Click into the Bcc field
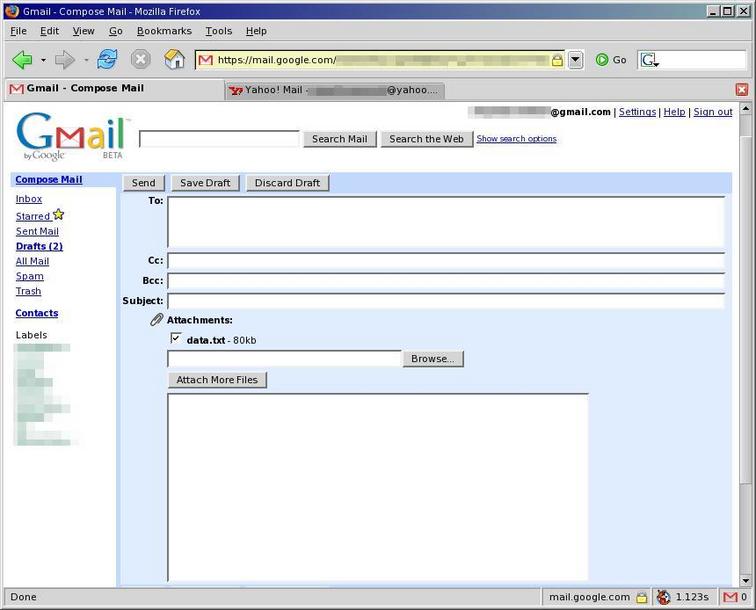The height and width of the screenshot is (610, 756). (x=446, y=281)
